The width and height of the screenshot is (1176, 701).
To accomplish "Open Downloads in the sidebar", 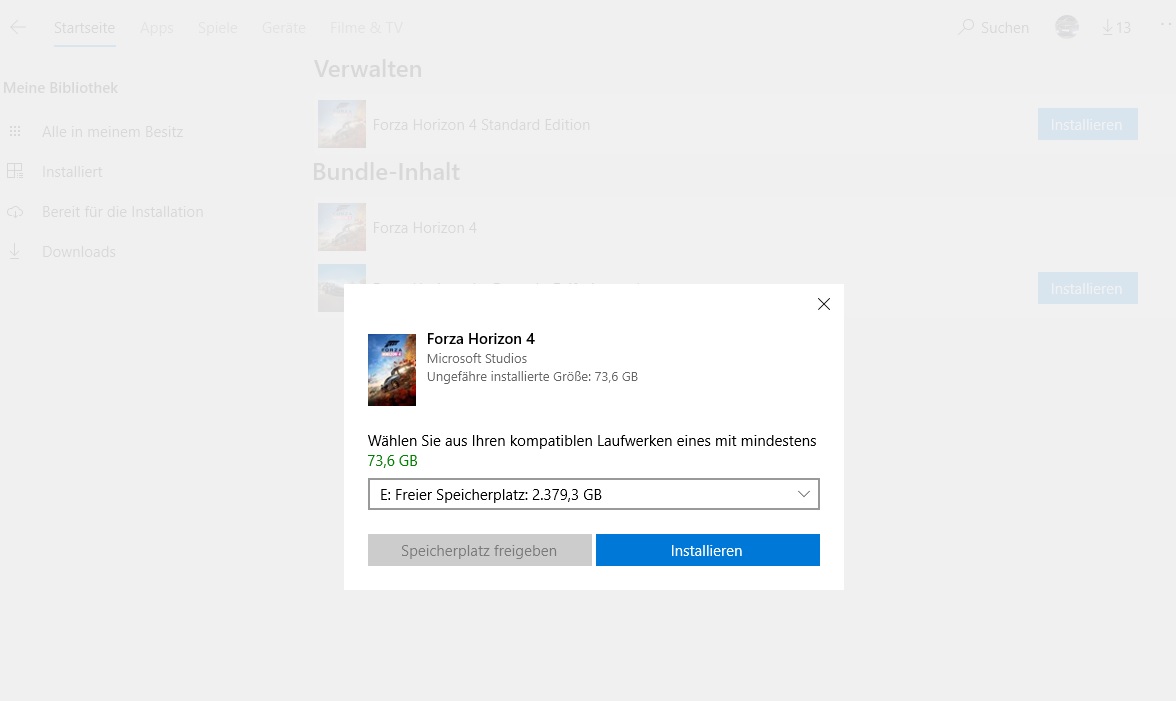I will click(79, 252).
